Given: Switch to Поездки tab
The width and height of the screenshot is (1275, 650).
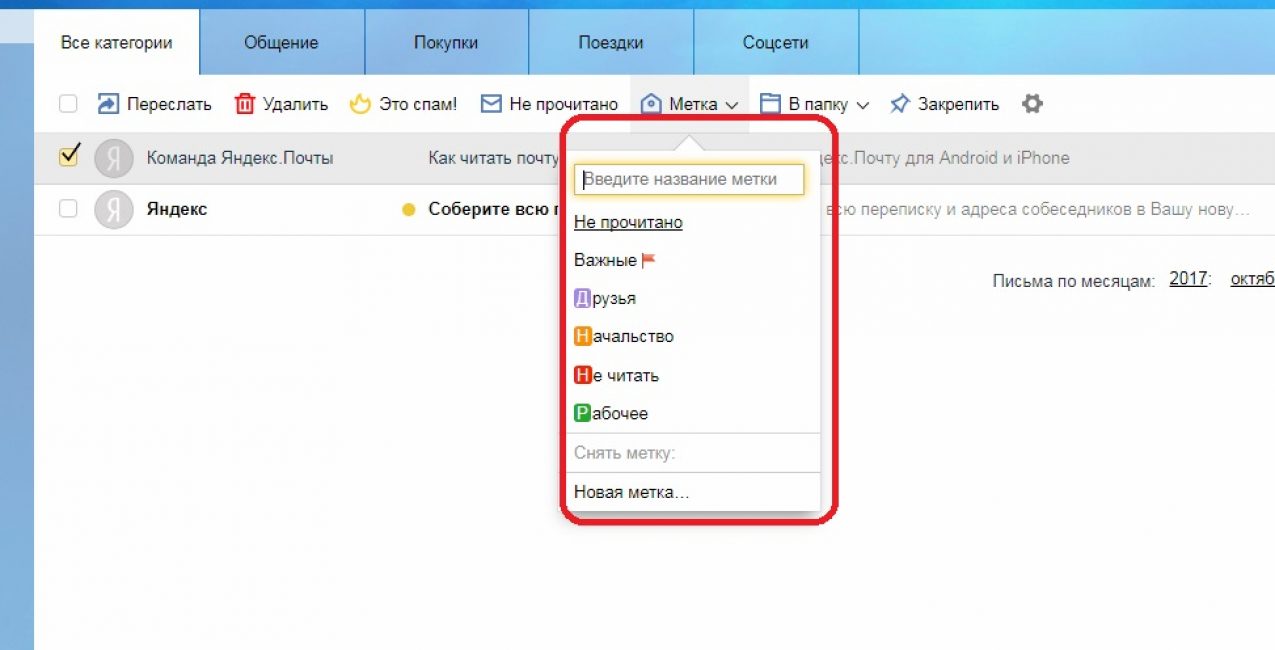Looking at the screenshot, I should point(611,43).
